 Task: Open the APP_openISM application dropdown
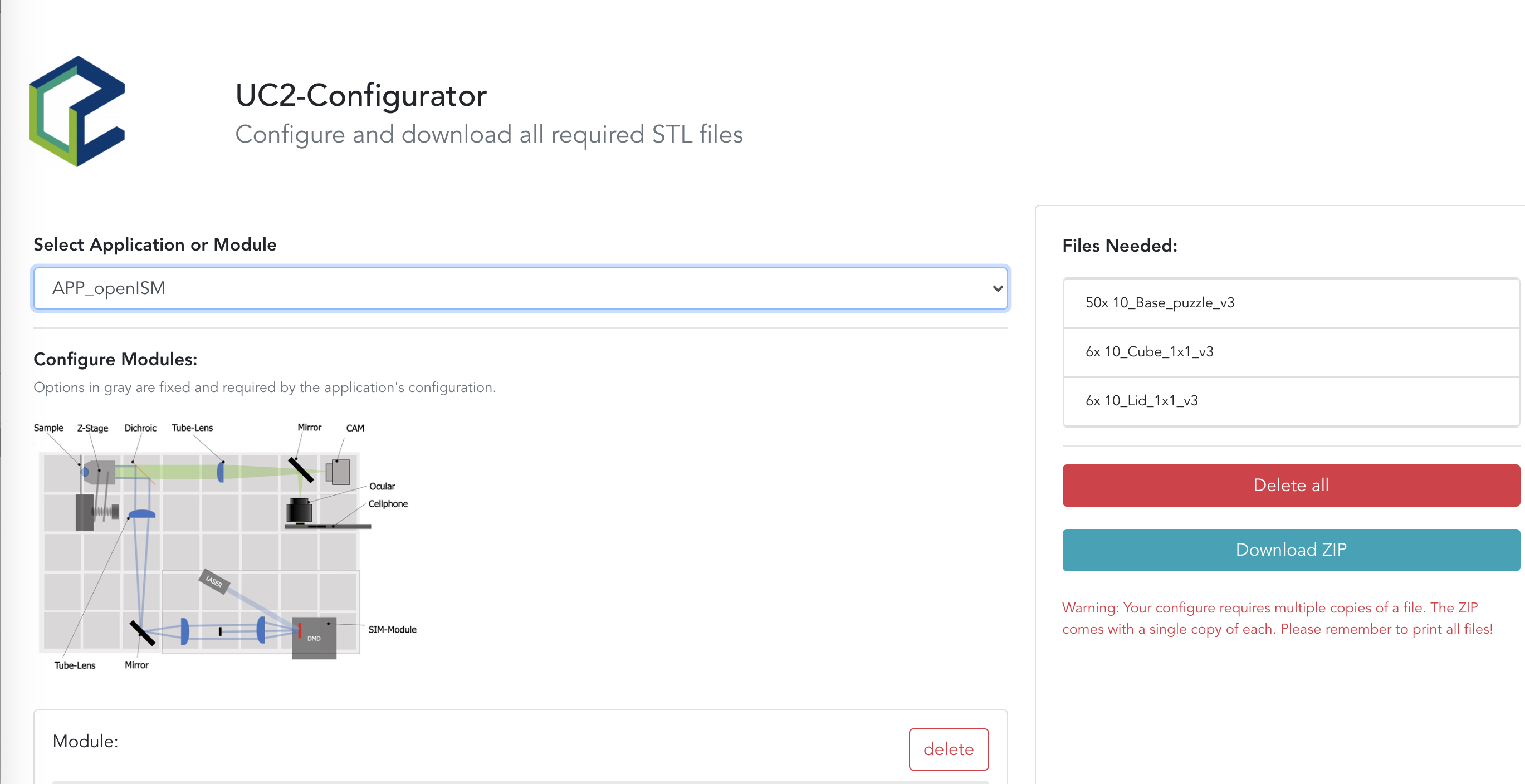[520, 288]
